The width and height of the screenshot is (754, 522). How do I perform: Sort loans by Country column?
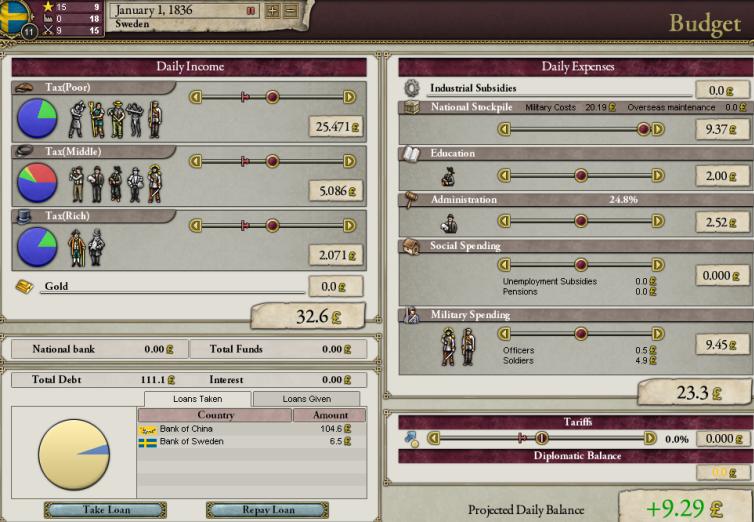coord(215,415)
